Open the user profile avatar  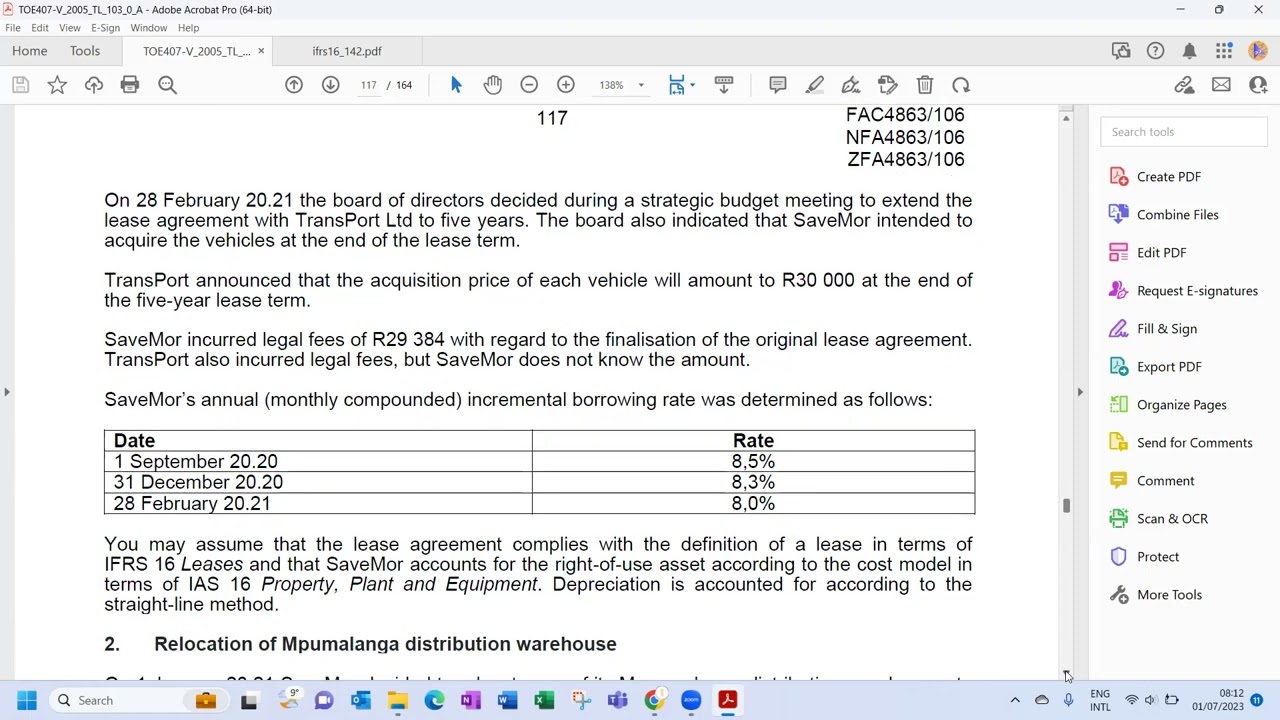(x=1258, y=51)
